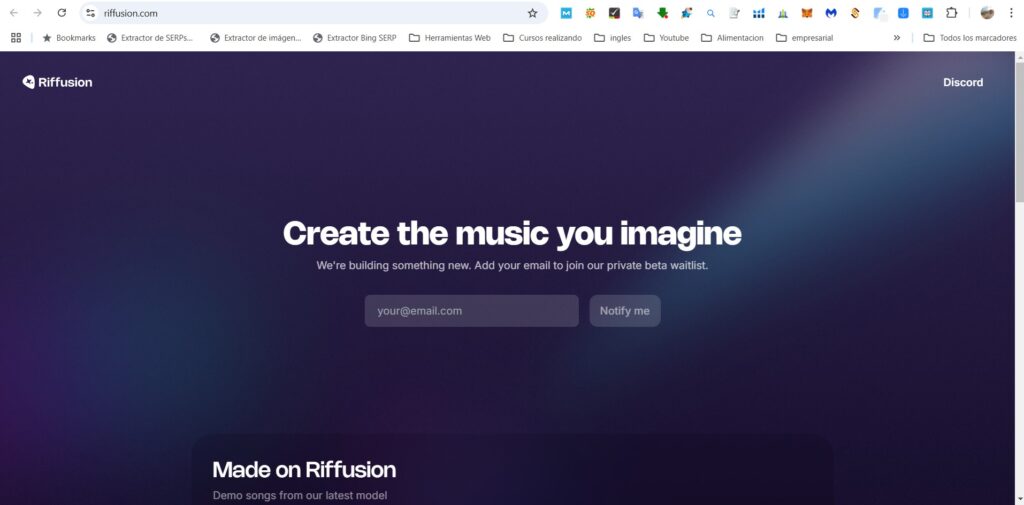Reload the page with the refresh icon
Image resolution: width=1024 pixels, height=505 pixels.
coord(61,13)
